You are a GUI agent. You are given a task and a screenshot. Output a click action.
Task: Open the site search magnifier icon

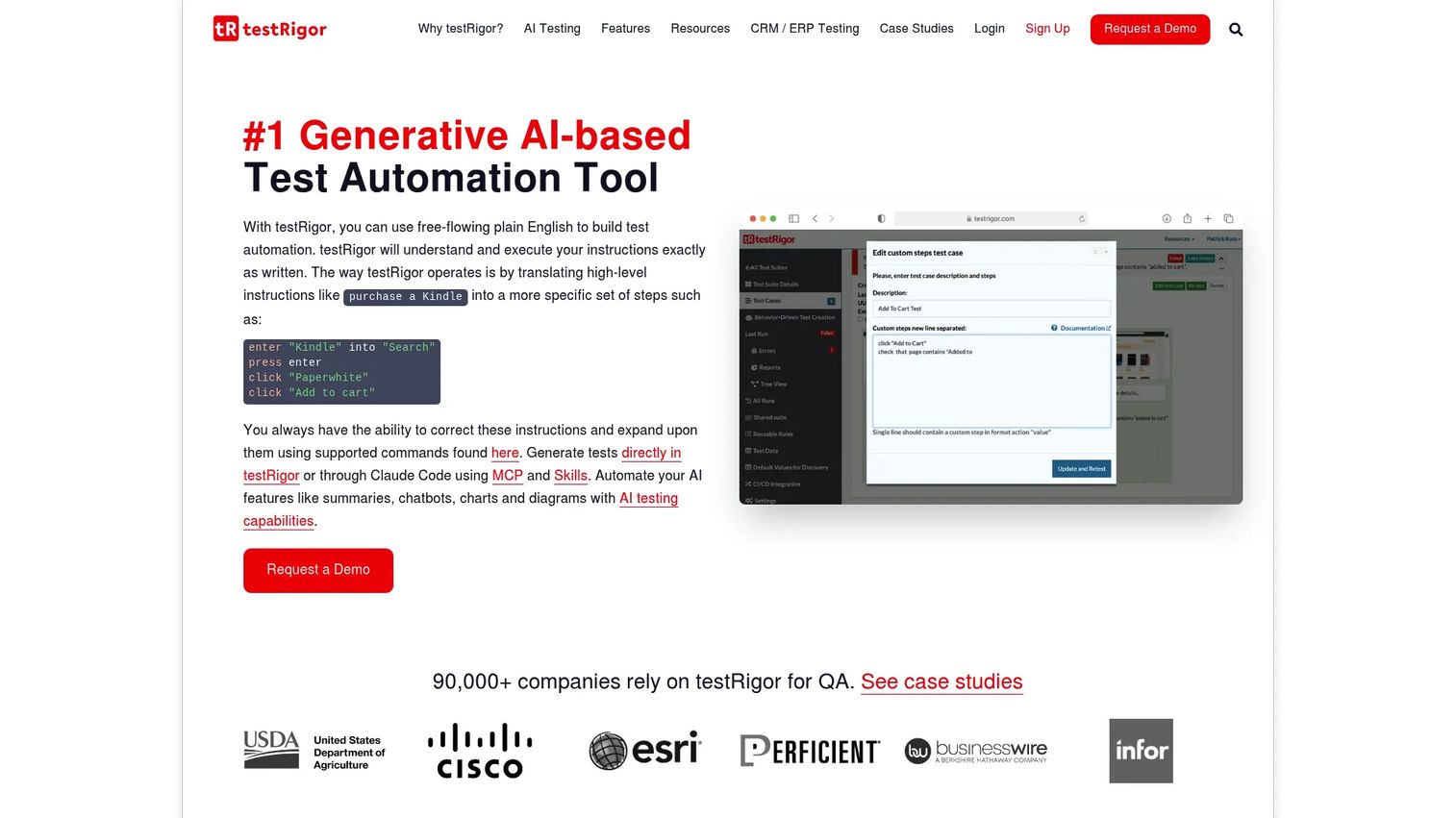pos(1236,30)
